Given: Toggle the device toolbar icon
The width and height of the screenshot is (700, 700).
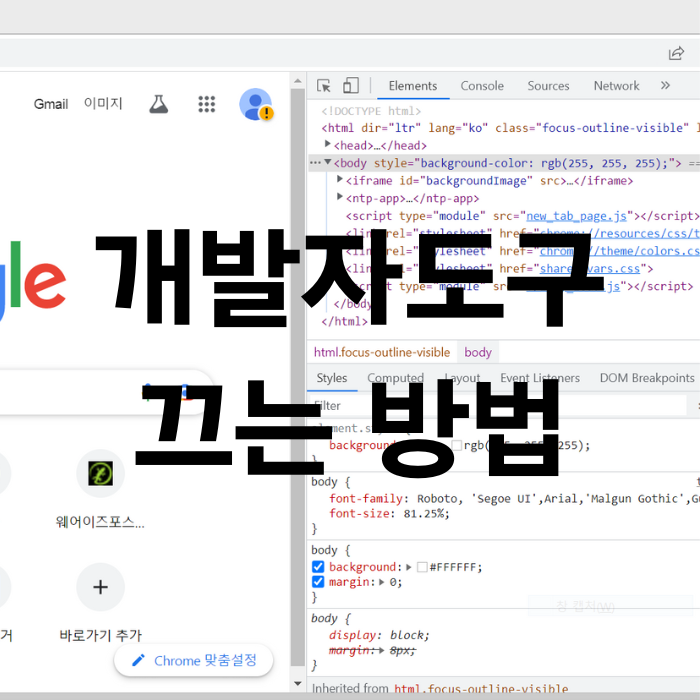Looking at the screenshot, I should [x=350, y=85].
